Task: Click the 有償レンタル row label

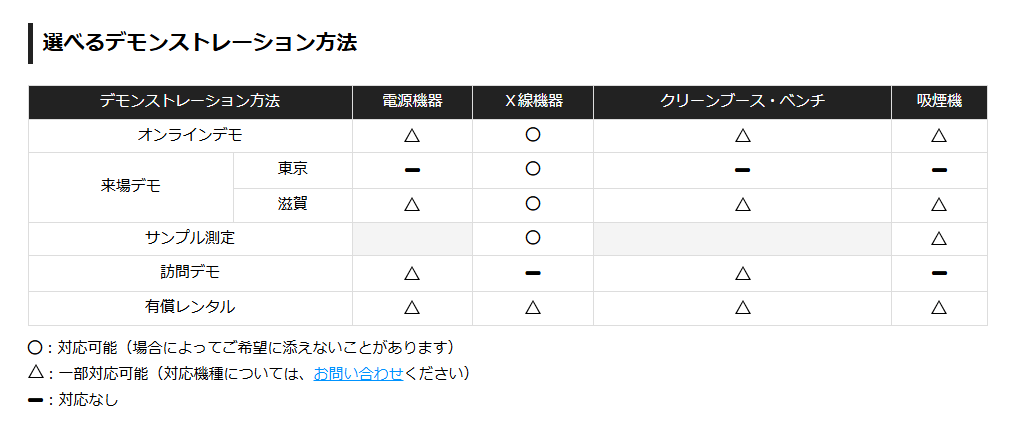Action: coord(190,307)
